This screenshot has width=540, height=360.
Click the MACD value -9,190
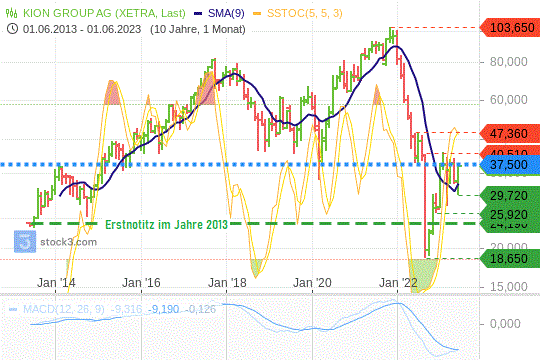(163, 309)
